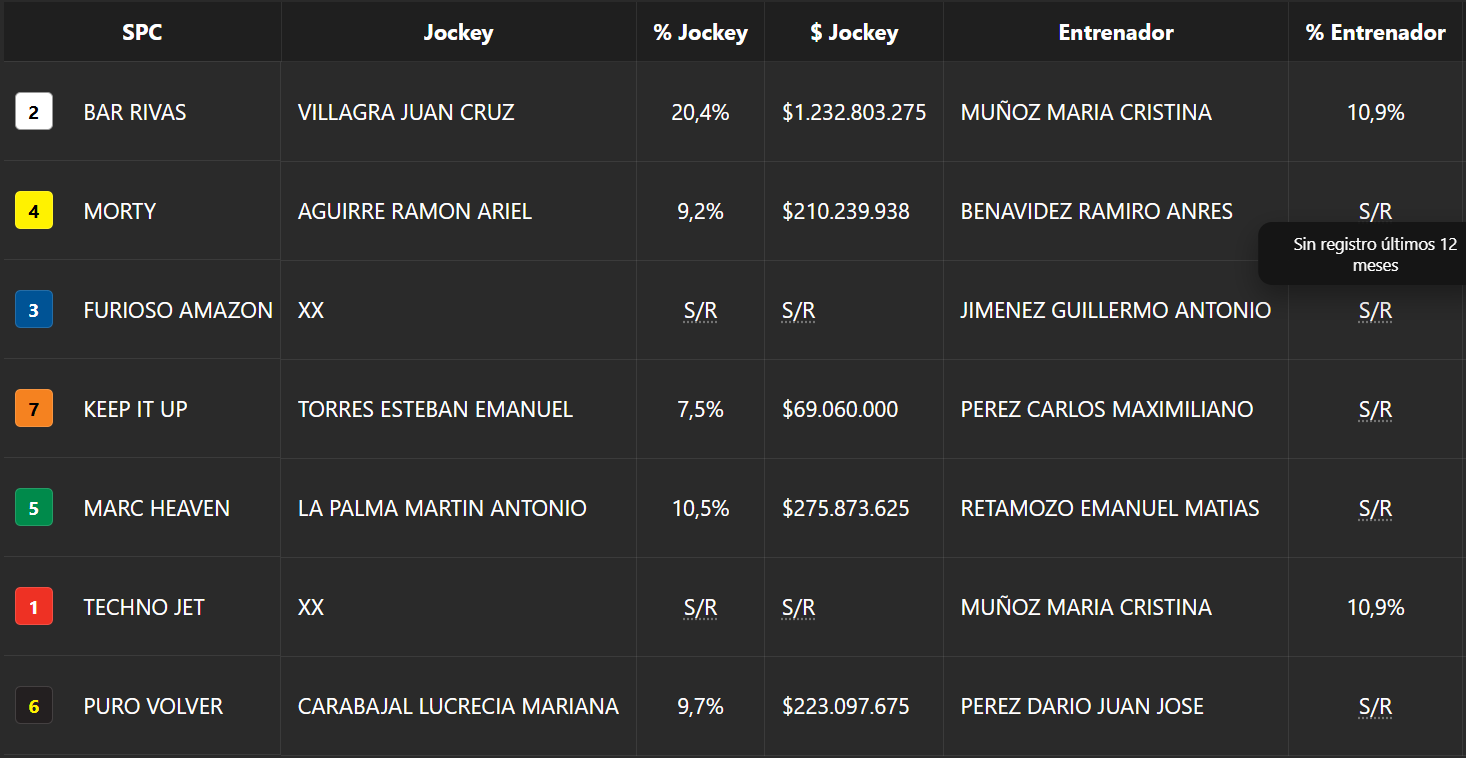Sort by the SPC column header

[142, 32]
